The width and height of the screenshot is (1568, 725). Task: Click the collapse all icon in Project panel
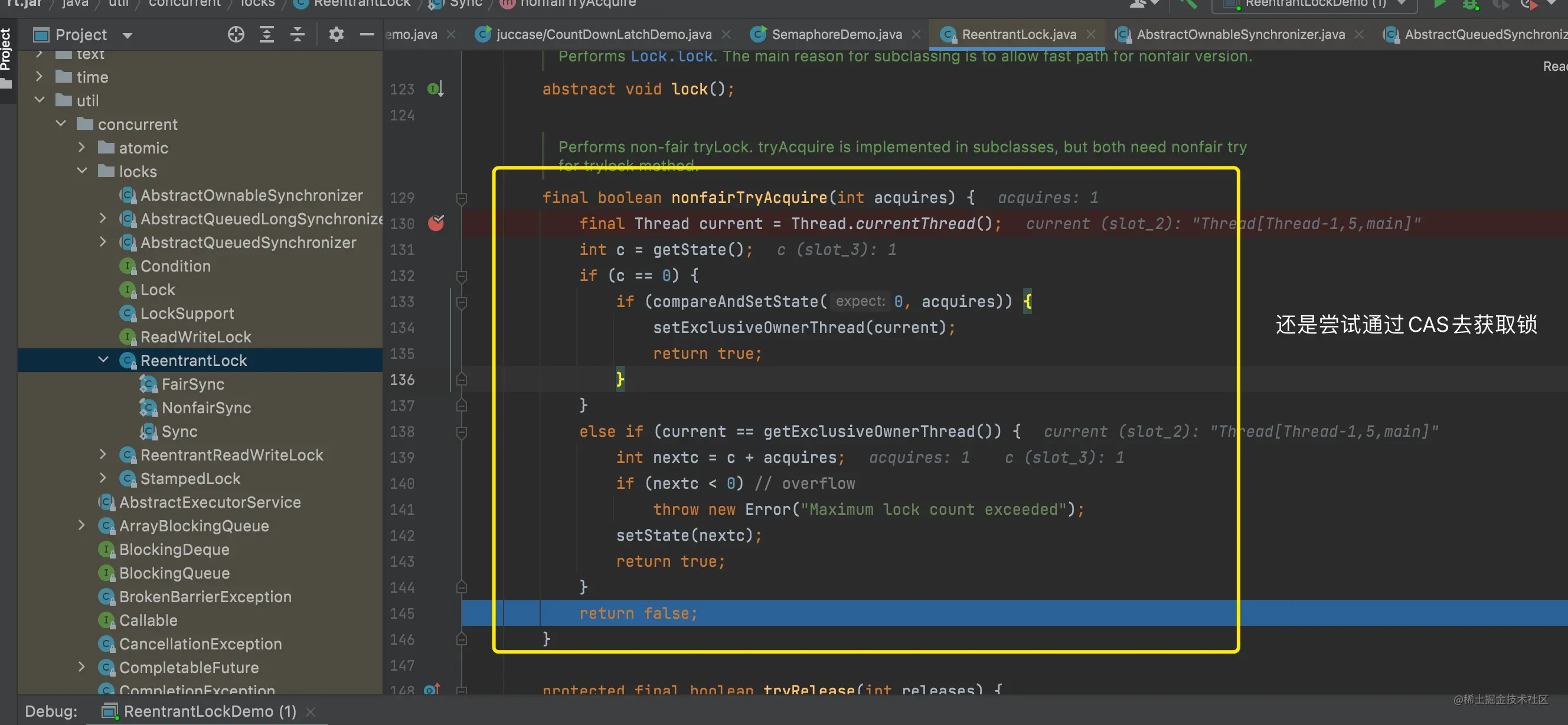pos(297,35)
